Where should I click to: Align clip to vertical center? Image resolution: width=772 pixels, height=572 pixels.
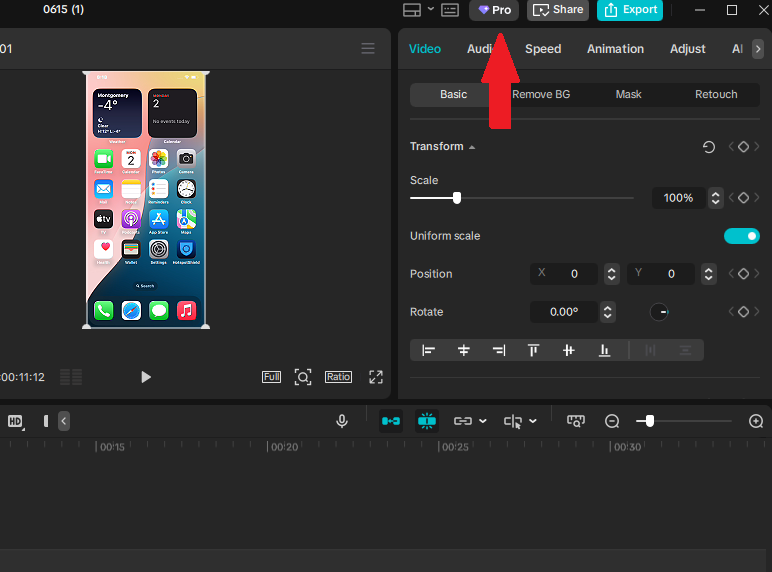click(569, 350)
